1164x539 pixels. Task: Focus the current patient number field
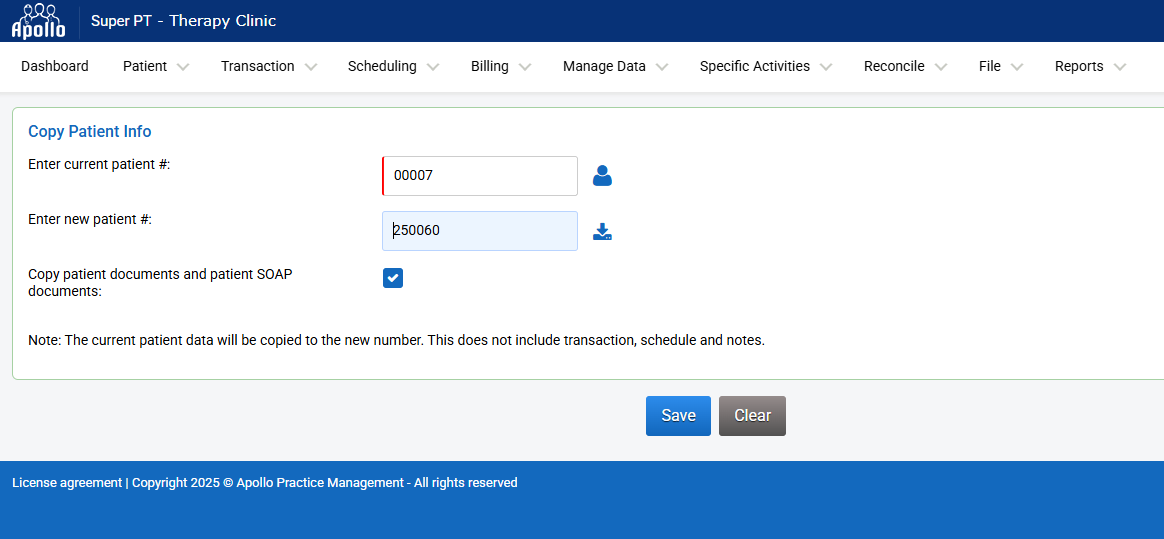click(x=480, y=176)
